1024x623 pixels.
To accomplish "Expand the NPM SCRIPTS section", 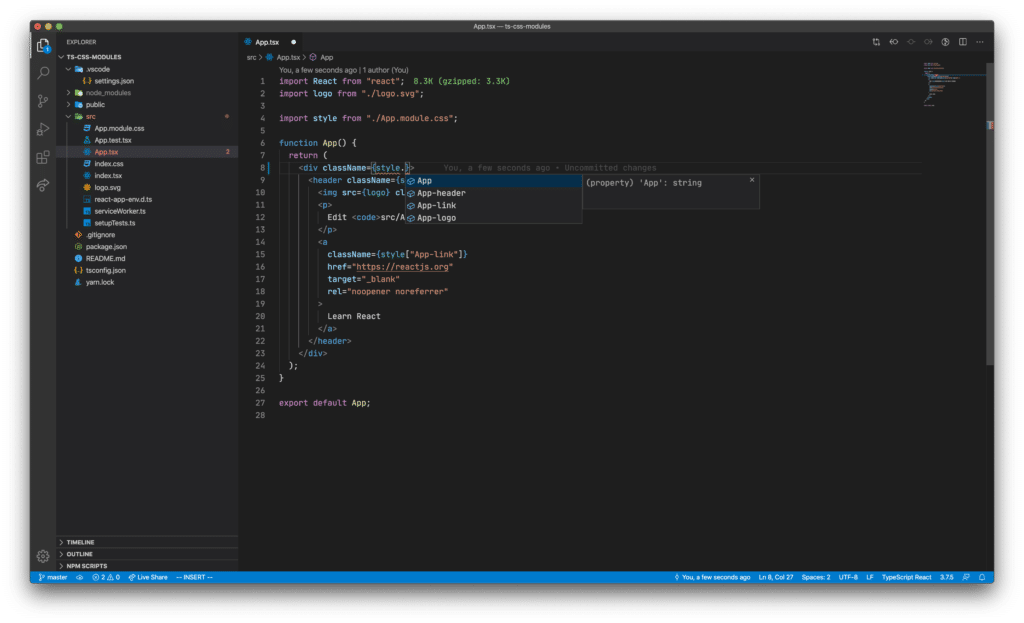I will click(83, 565).
